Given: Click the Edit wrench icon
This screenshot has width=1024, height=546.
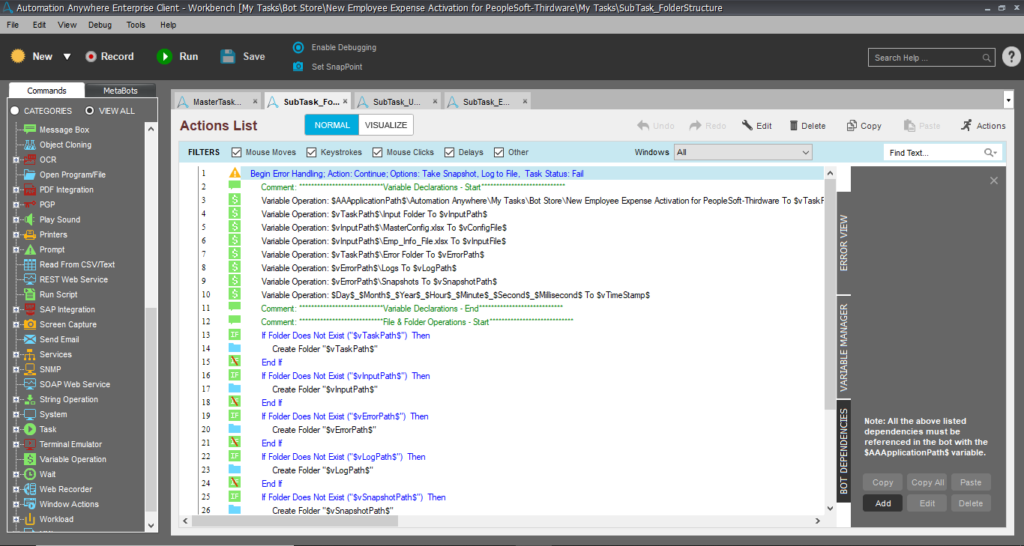Looking at the screenshot, I should coord(747,126).
